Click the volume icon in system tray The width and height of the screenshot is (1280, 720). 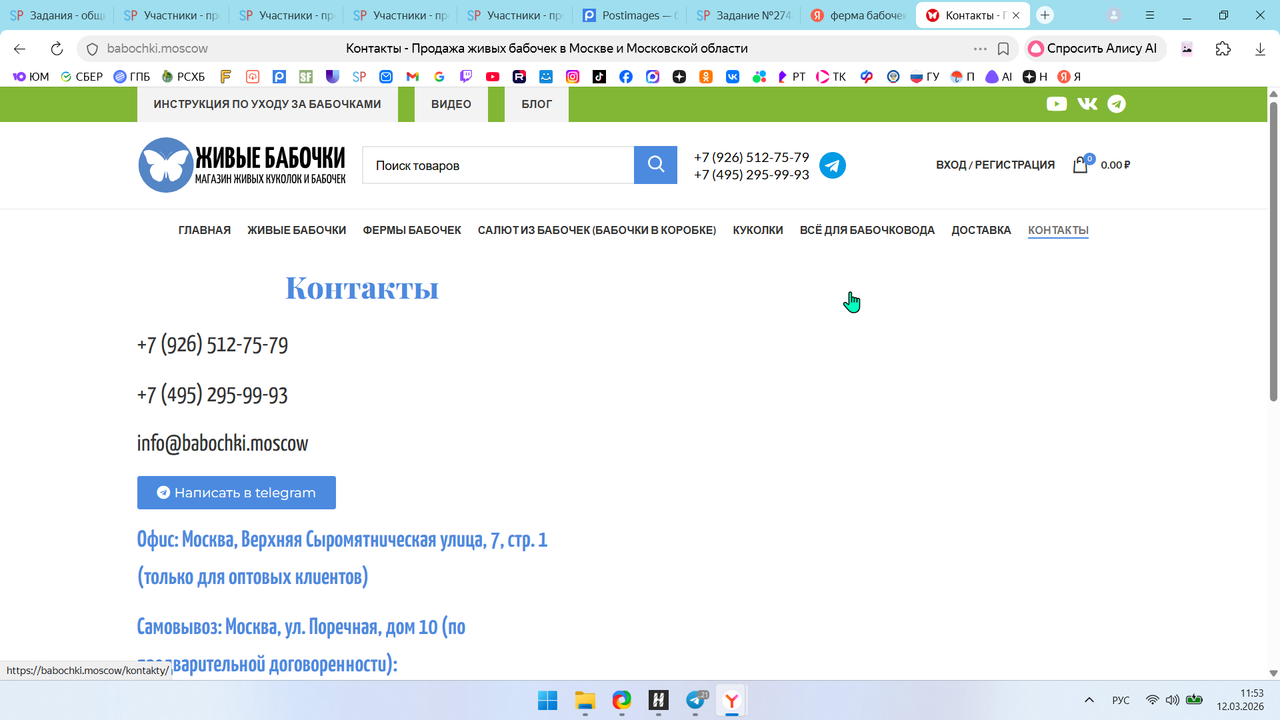point(1172,700)
